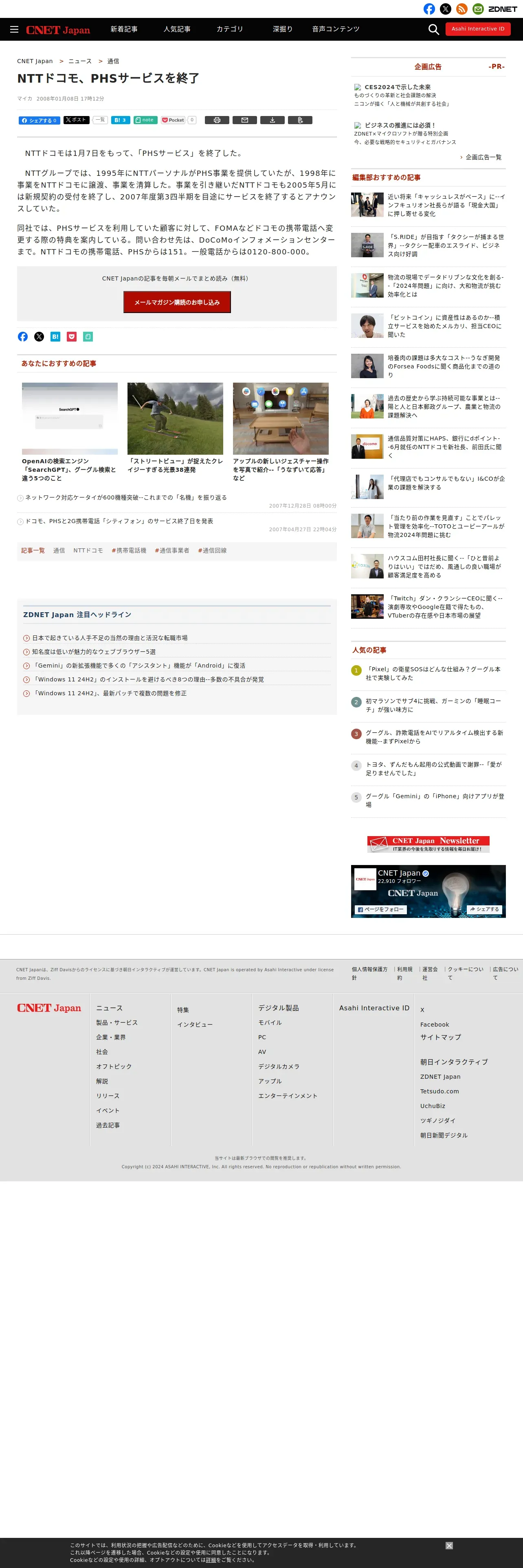Click footer CNET Japan logo
The image size is (523, 1568).
click(x=49, y=1008)
